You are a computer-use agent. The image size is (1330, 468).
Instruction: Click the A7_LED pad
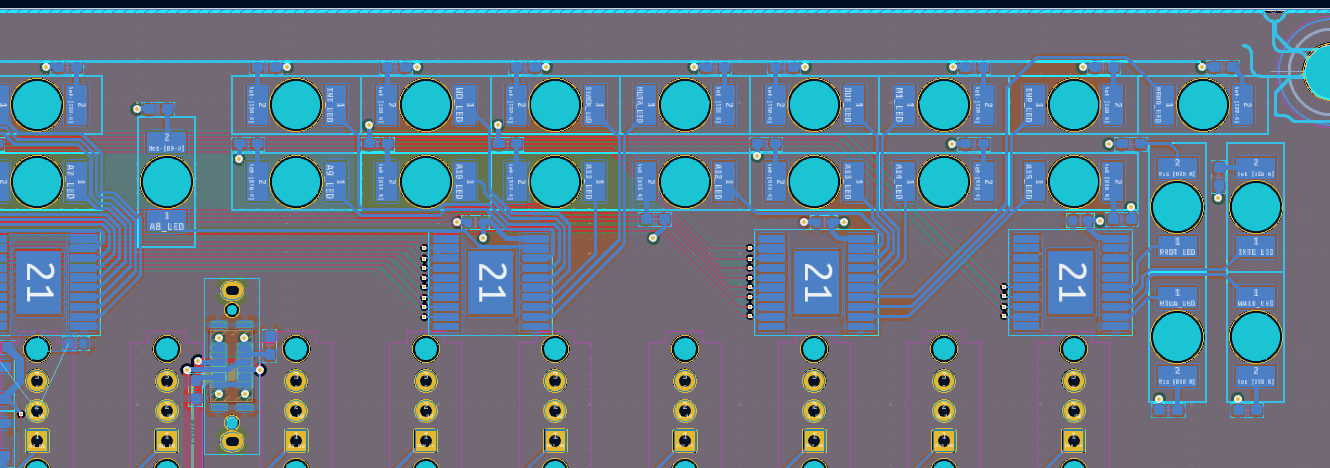pyautogui.click(x=76, y=181)
